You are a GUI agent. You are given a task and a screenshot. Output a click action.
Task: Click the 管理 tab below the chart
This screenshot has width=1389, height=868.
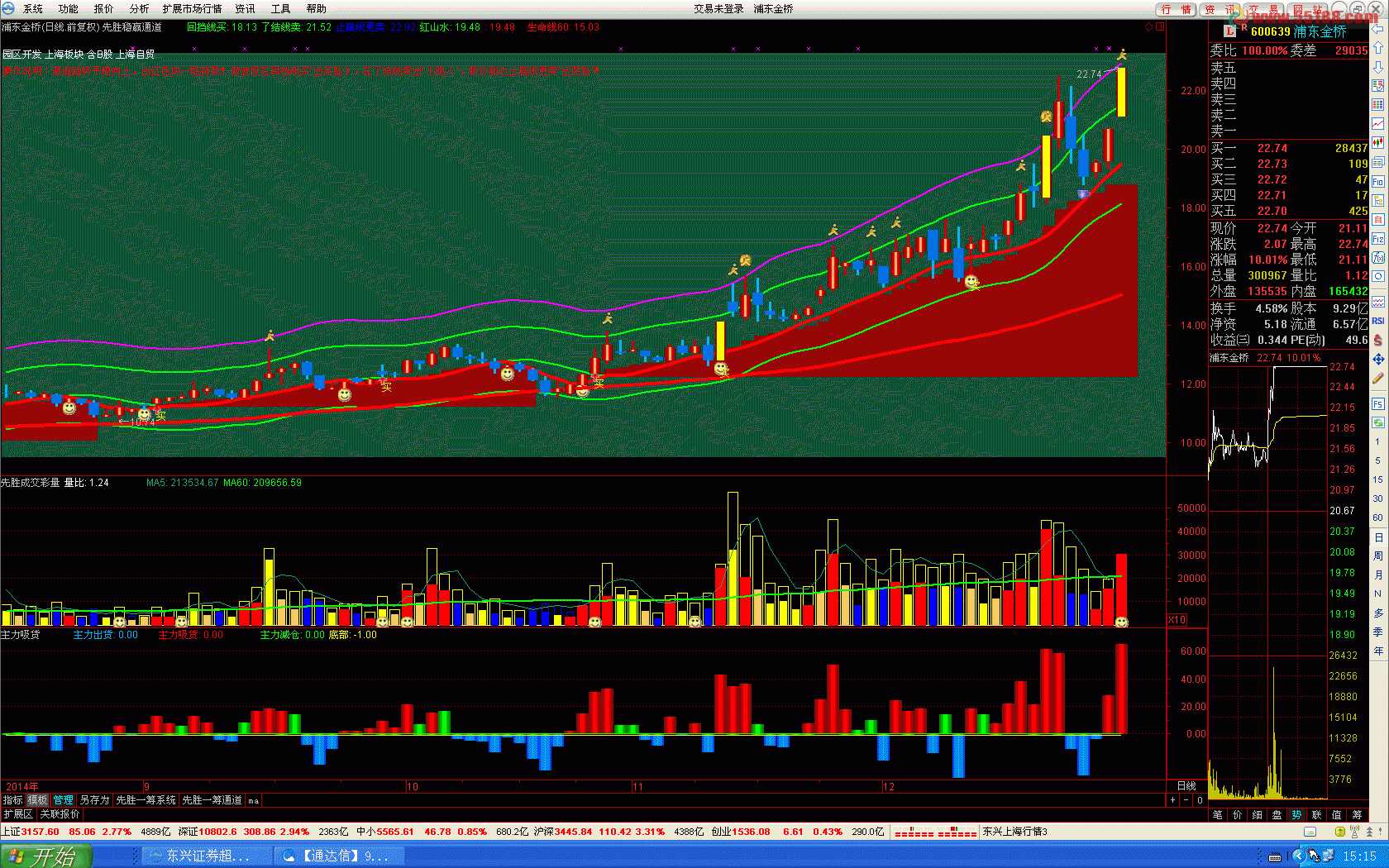point(64,800)
